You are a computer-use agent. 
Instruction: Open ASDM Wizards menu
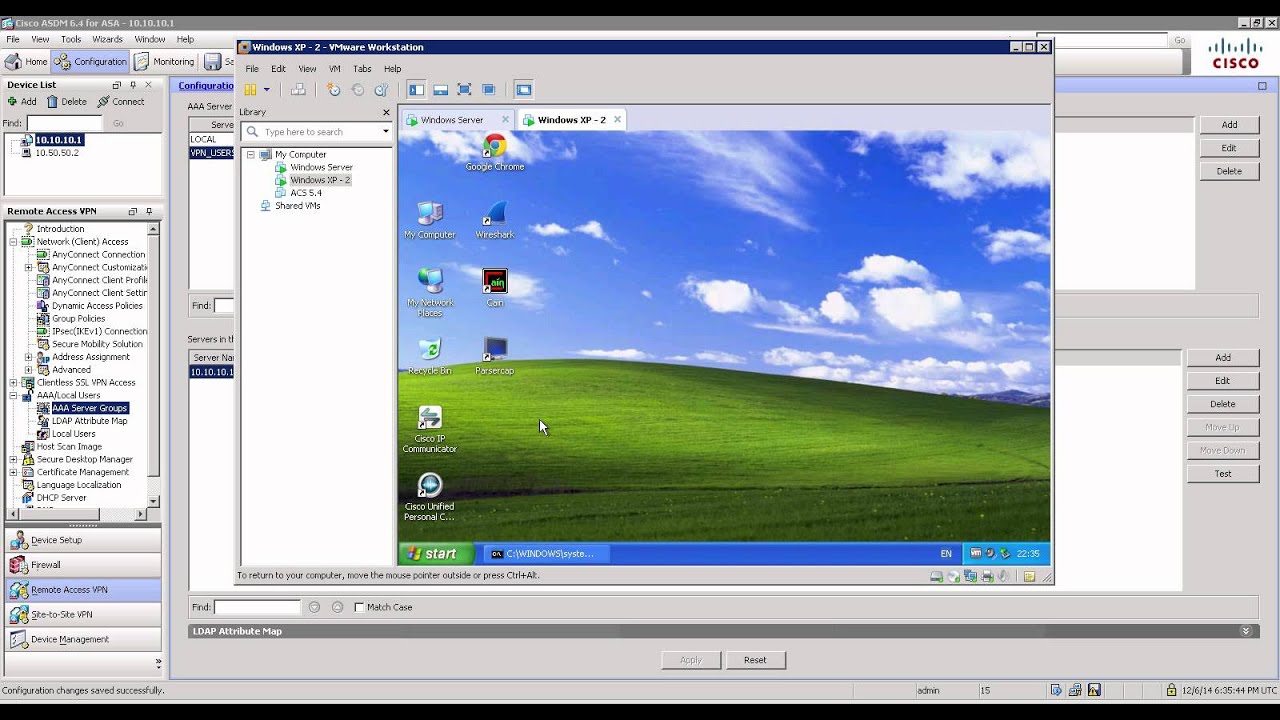(107, 40)
